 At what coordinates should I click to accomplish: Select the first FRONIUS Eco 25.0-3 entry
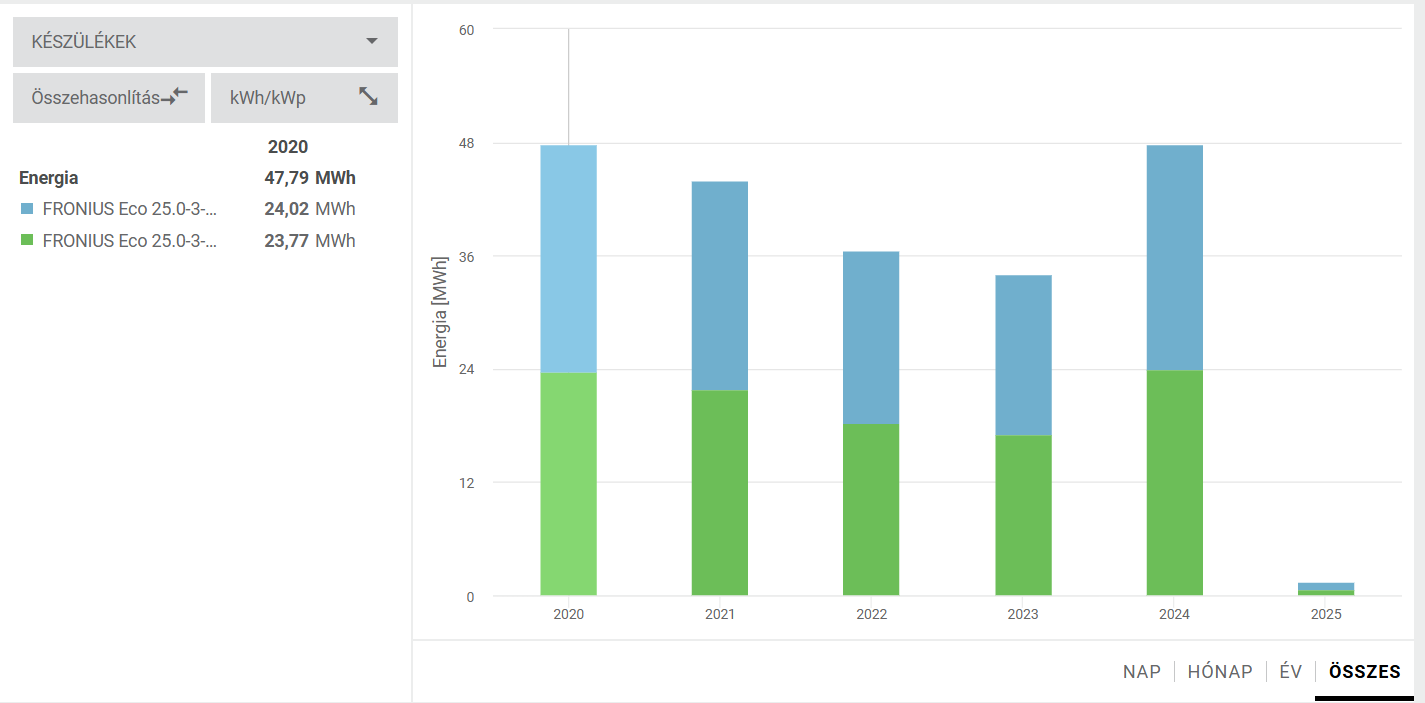click(130, 209)
